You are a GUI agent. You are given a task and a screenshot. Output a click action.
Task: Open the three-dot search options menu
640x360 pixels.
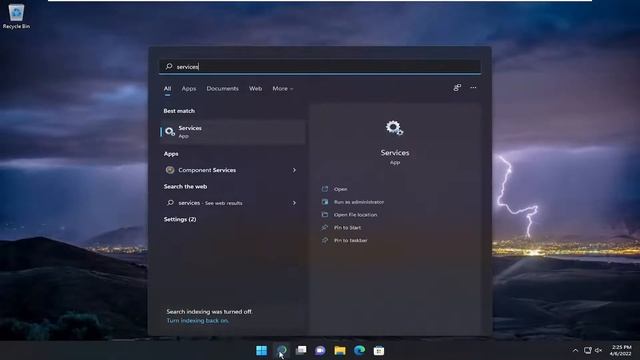click(x=473, y=88)
